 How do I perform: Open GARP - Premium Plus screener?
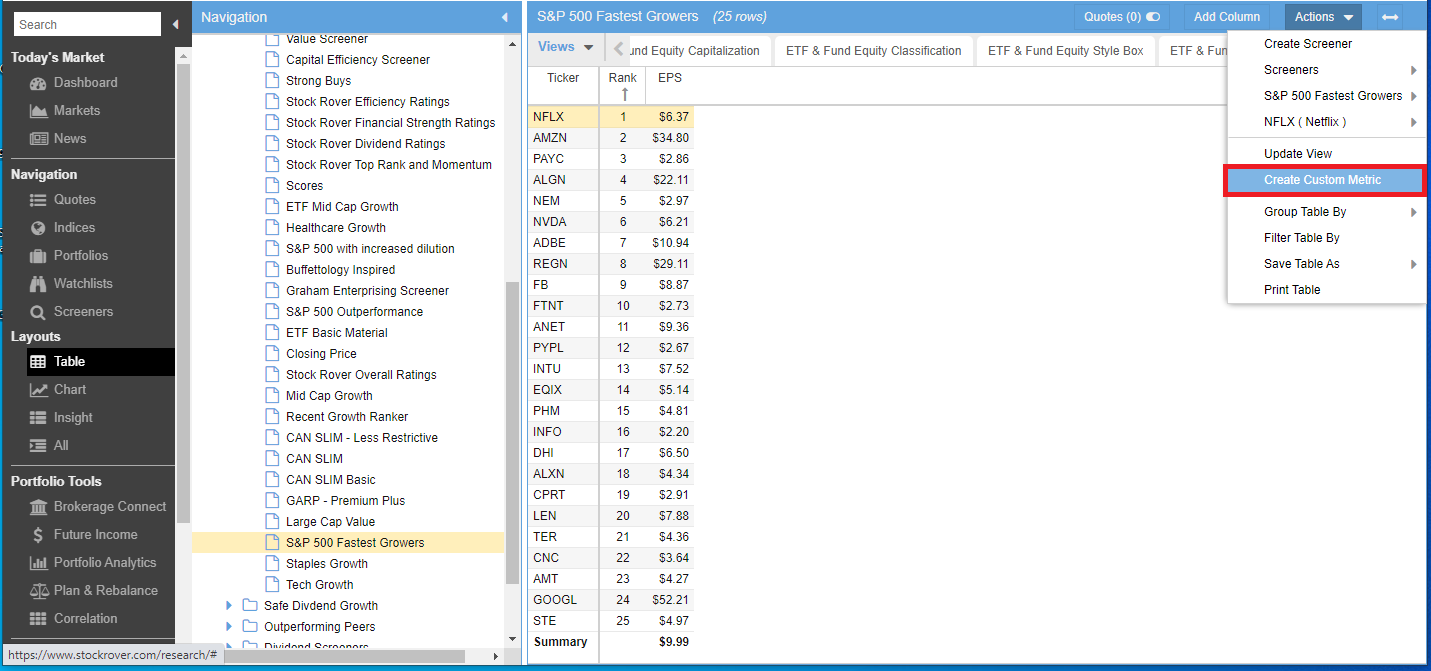coord(345,501)
